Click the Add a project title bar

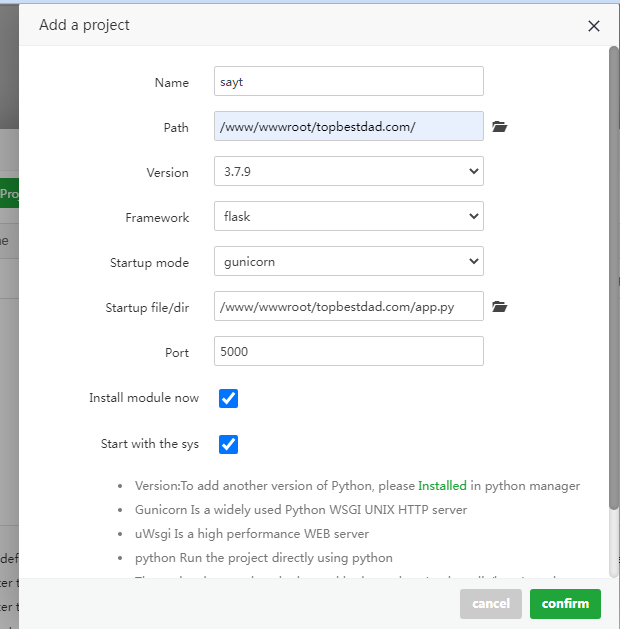click(x=300, y=25)
